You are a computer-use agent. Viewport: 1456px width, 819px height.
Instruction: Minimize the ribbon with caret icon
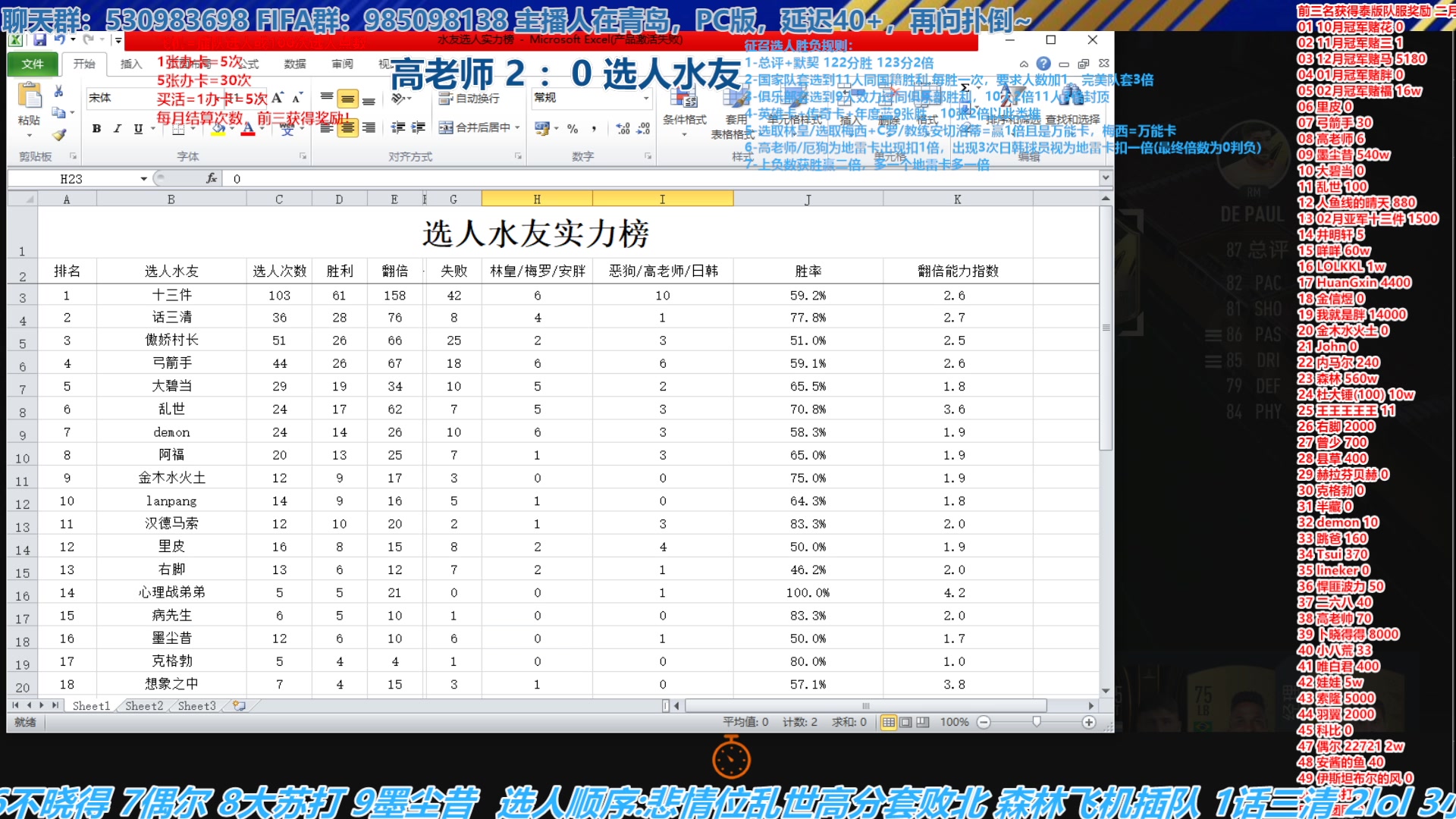pyautogui.click(x=1024, y=64)
